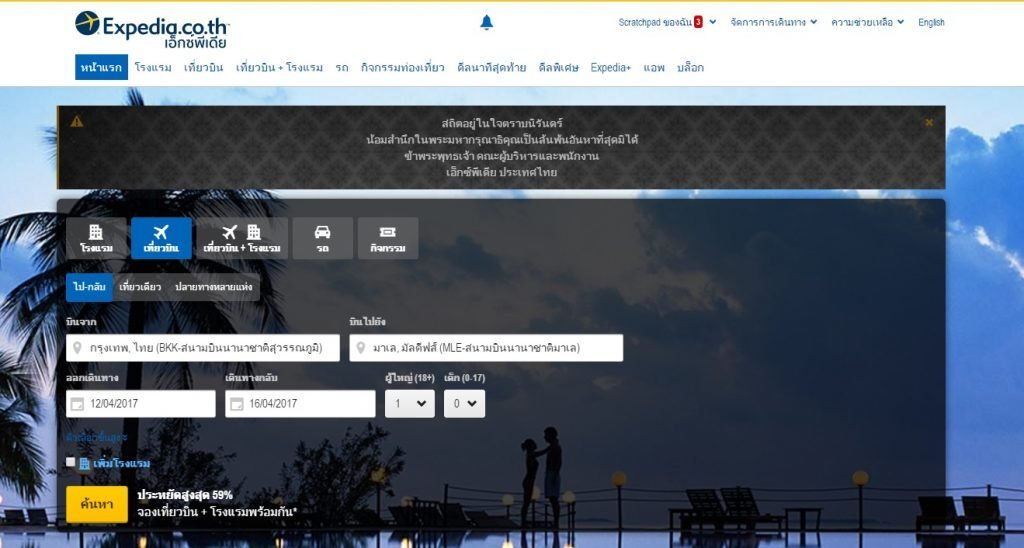Image resolution: width=1024 pixels, height=548 pixels.
Task: Click the Expedia.co.th logo
Action: click(x=152, y=28)
